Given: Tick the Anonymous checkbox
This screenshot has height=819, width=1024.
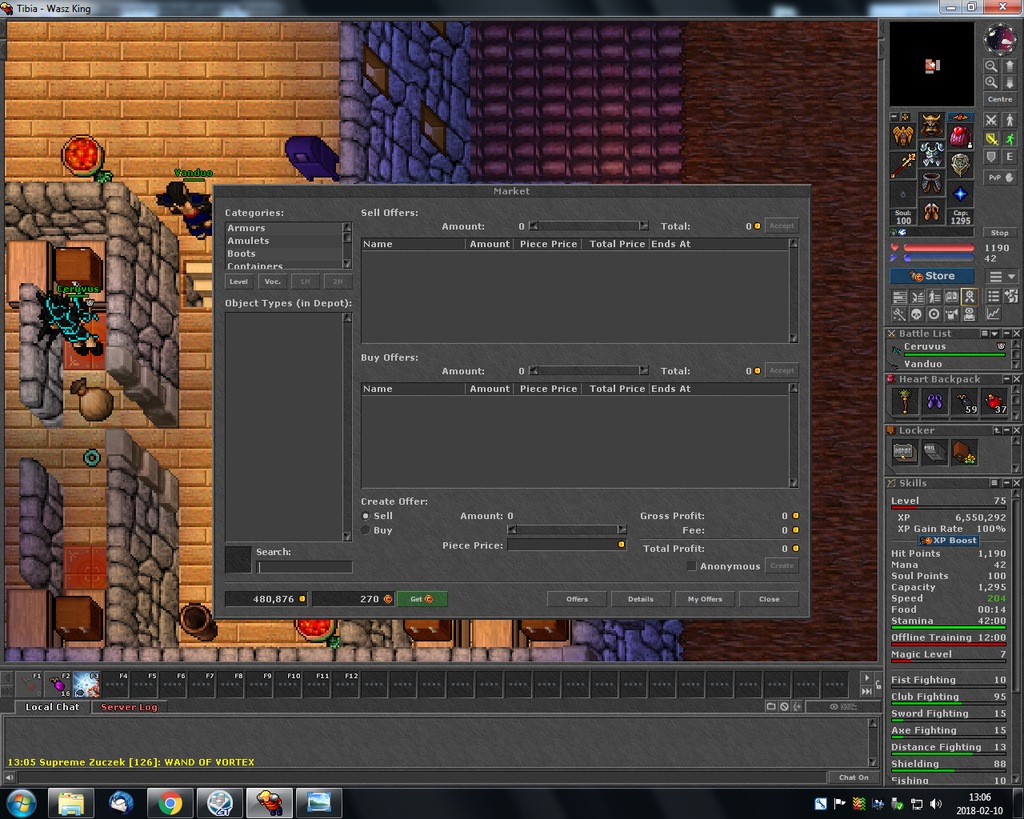Looking at the screenshot, I should click(x=692, y=566).
